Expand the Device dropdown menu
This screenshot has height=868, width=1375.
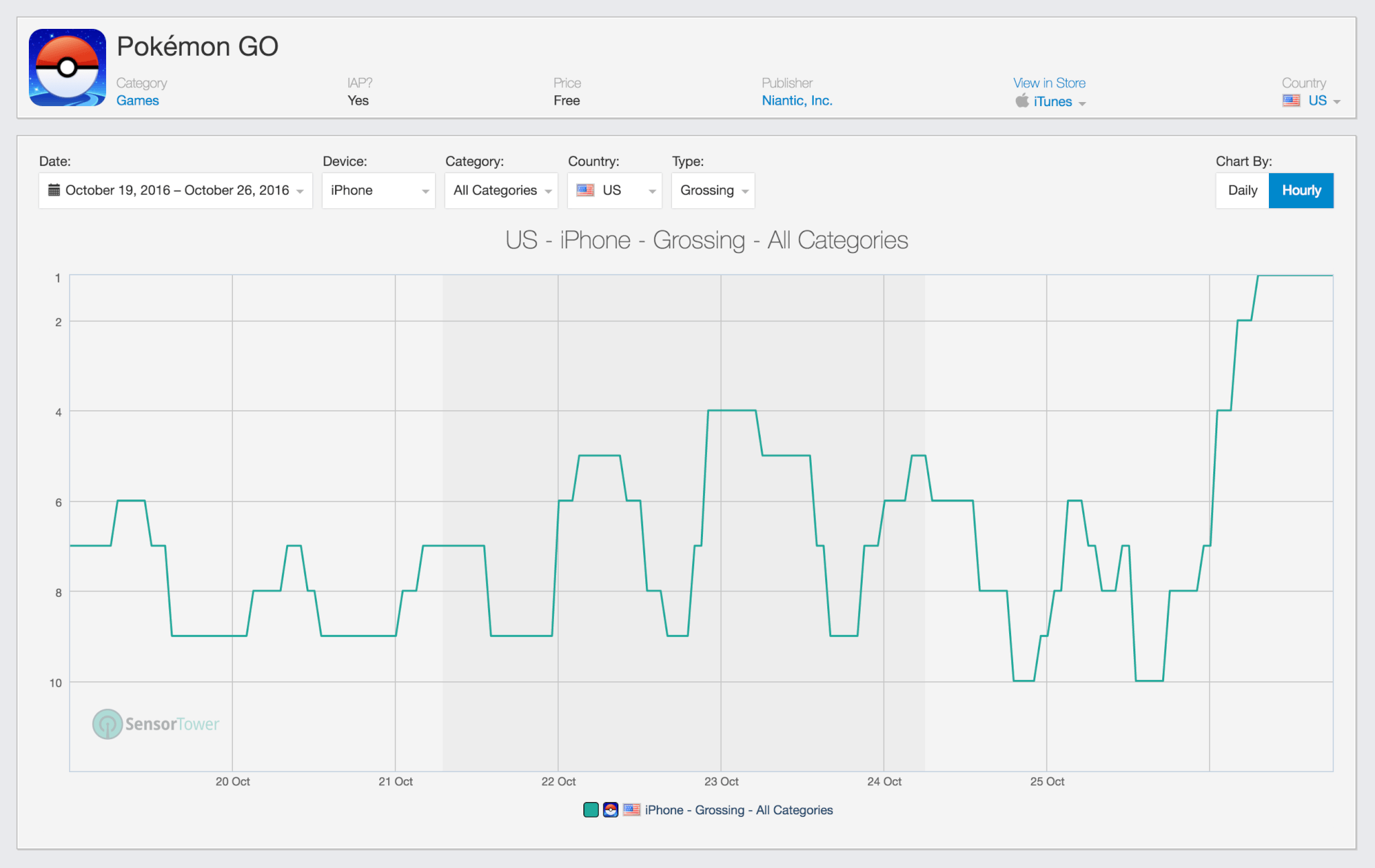point(379,190)
